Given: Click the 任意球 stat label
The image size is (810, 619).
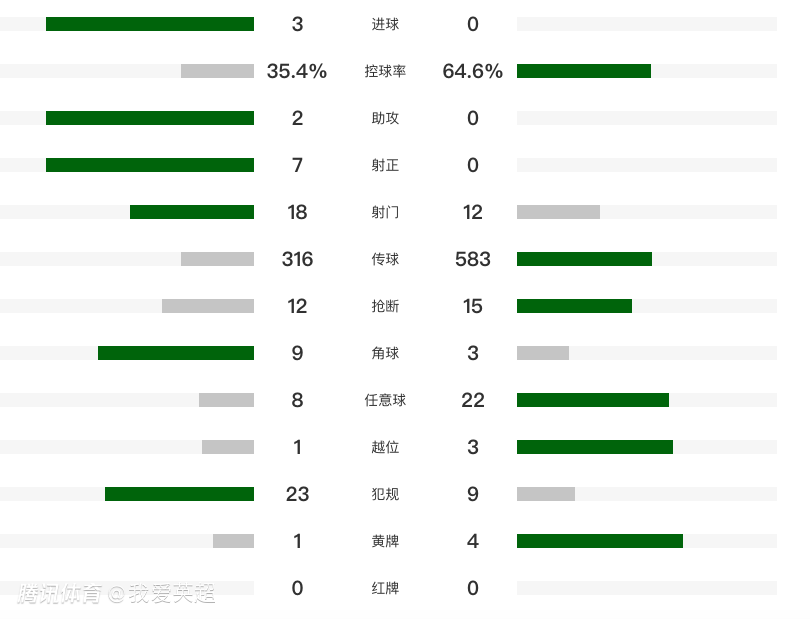Looking at the screenshot, I should 385,400.
